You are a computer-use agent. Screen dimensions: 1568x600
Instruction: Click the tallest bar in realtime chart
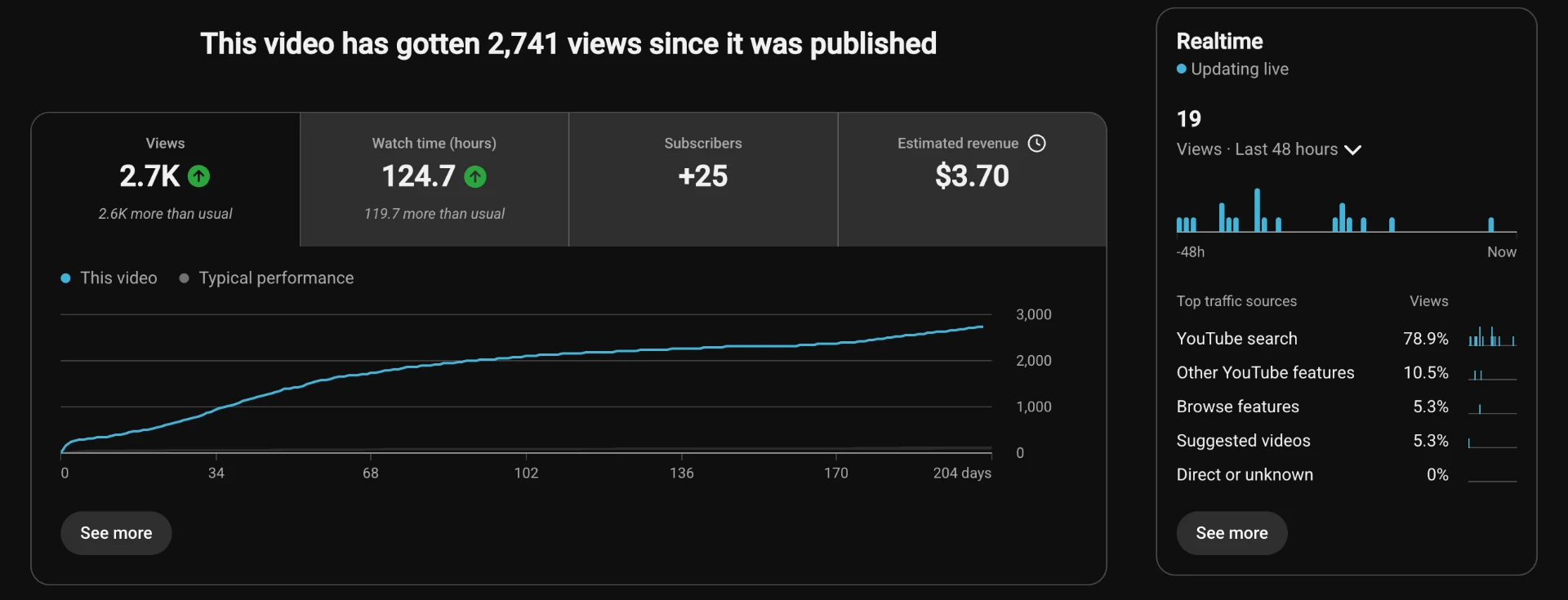[x=1258, y=211]
